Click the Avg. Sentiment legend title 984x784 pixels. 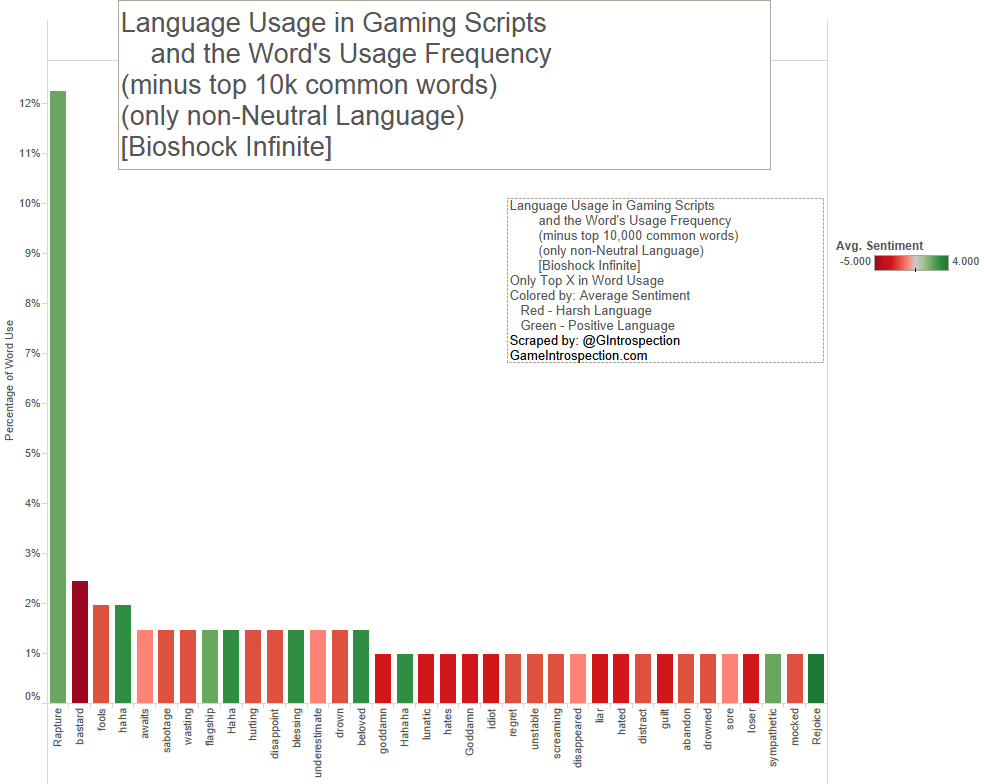click(x=879, y=246)
